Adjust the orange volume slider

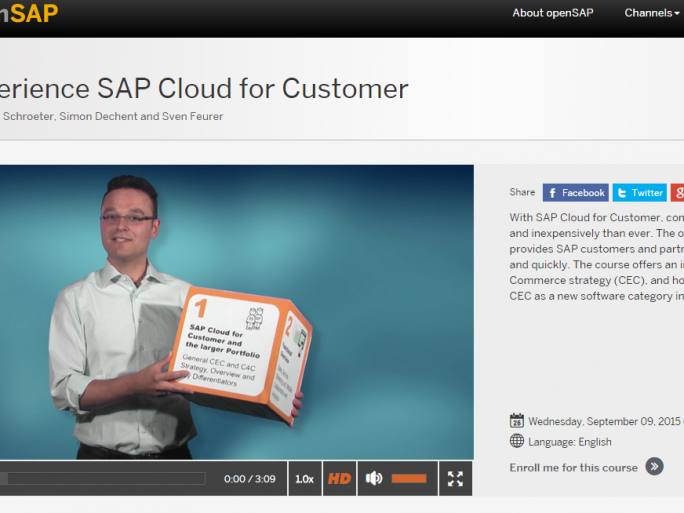tap(409, 479)
